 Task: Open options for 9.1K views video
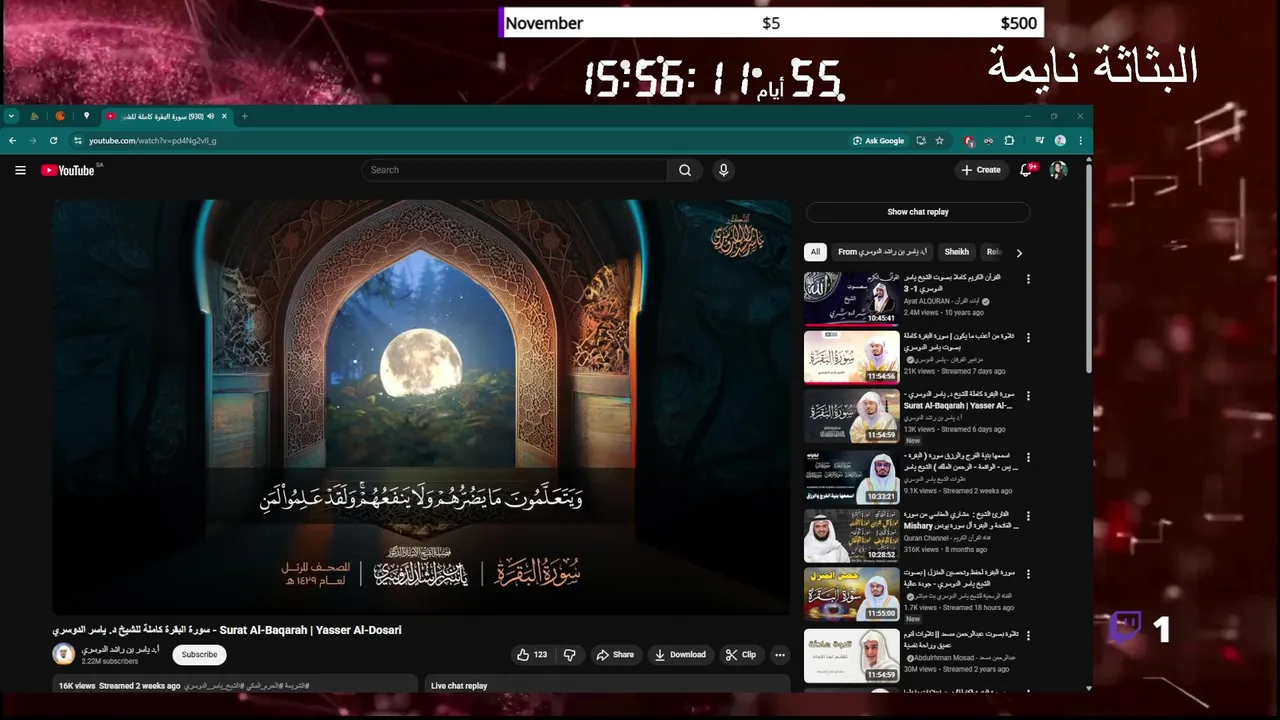click(1028, 456)
